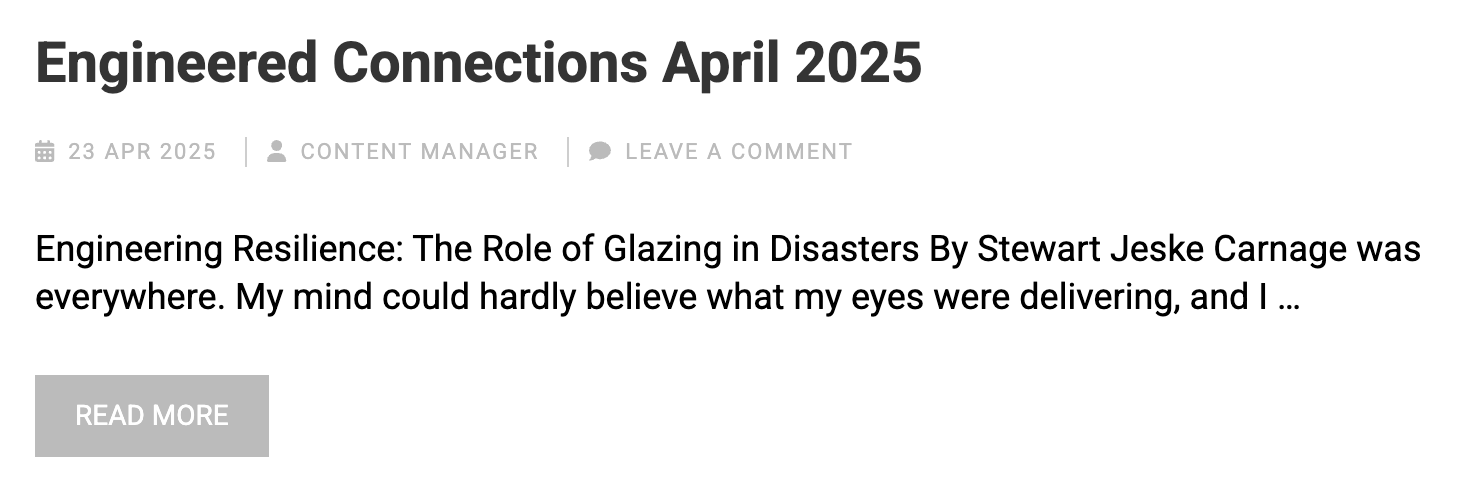
Task: Follow the Leave a Comment link
Action: tap(738, 152)
